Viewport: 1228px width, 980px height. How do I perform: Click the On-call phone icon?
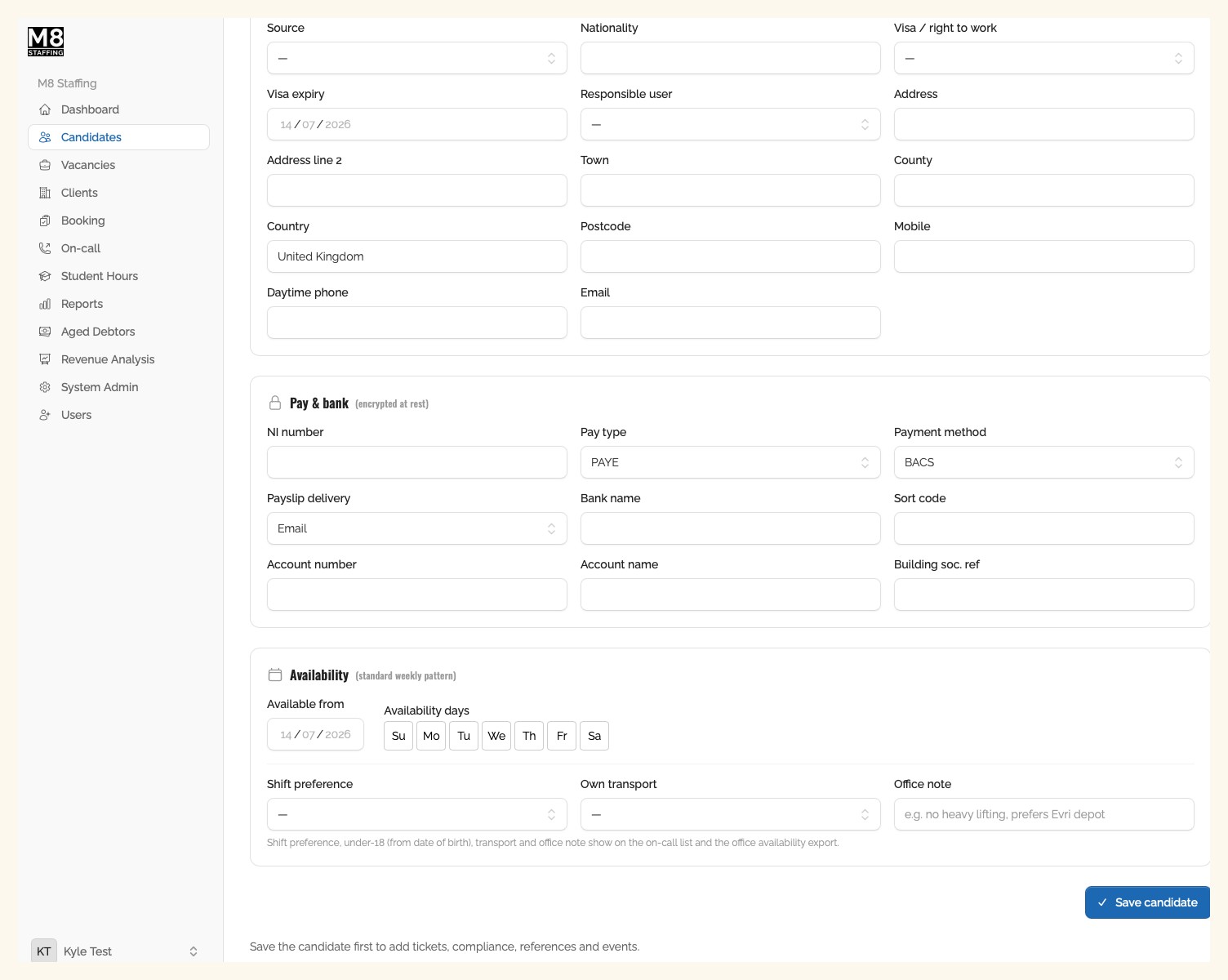click(45, 248)
